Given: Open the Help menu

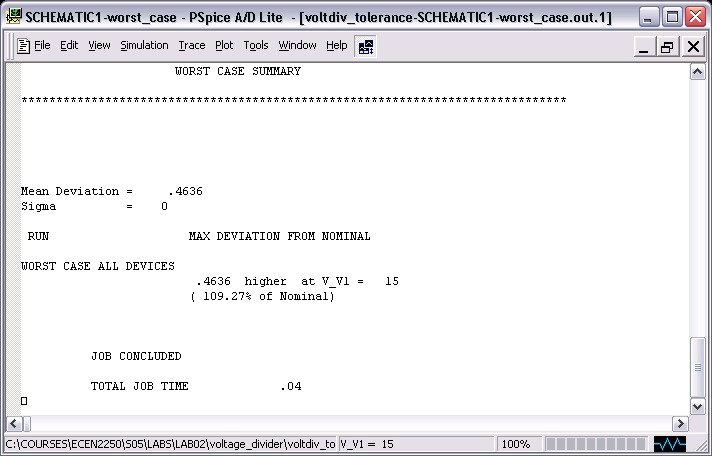Looking at the screenshot, I should coord(336,45).
